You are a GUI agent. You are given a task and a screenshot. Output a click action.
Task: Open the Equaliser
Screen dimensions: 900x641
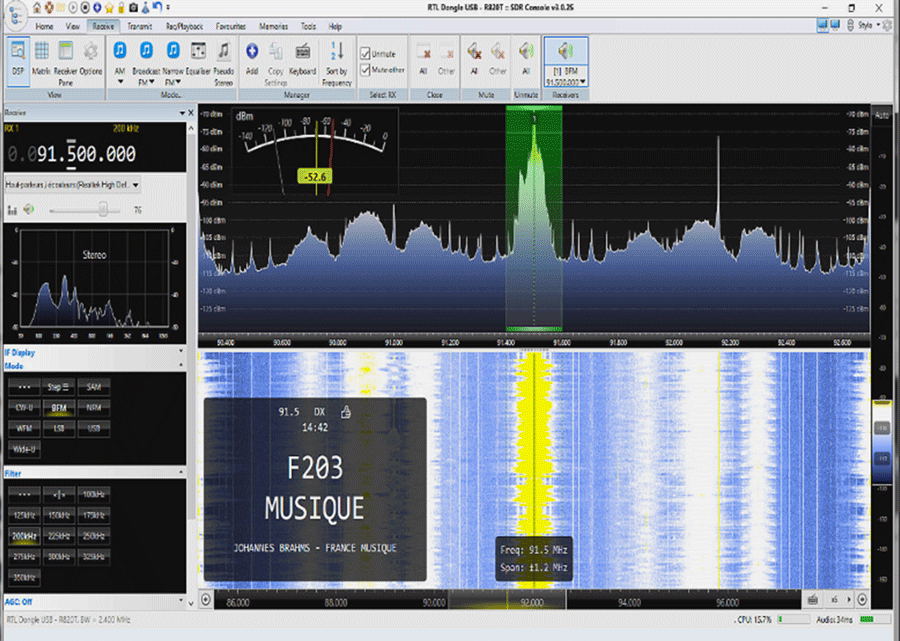point(198,58)
